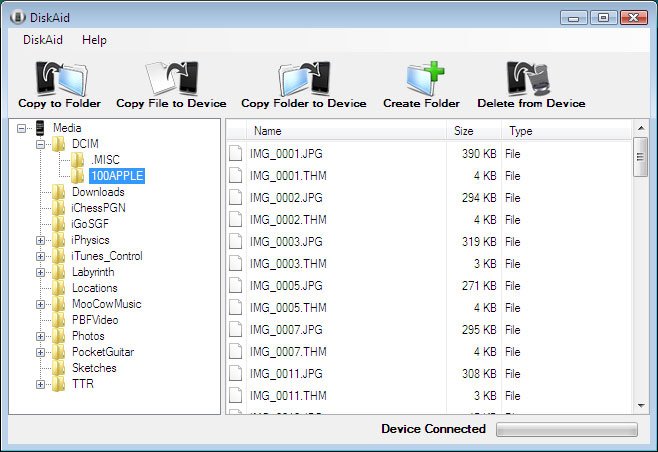This screenshot has height=452, width=658.
Task: Select the file name IMG_0005.THM
Action: click(x=288, y=308)
